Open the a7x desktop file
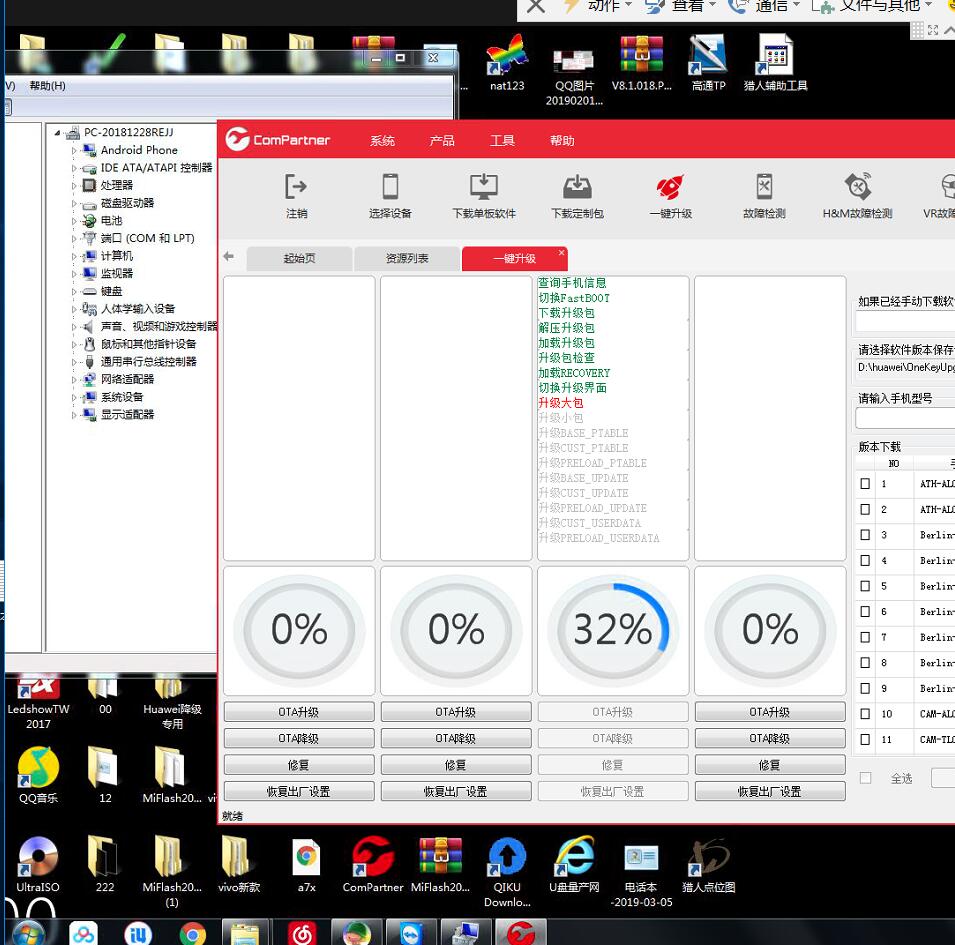 tap(306, 865)
